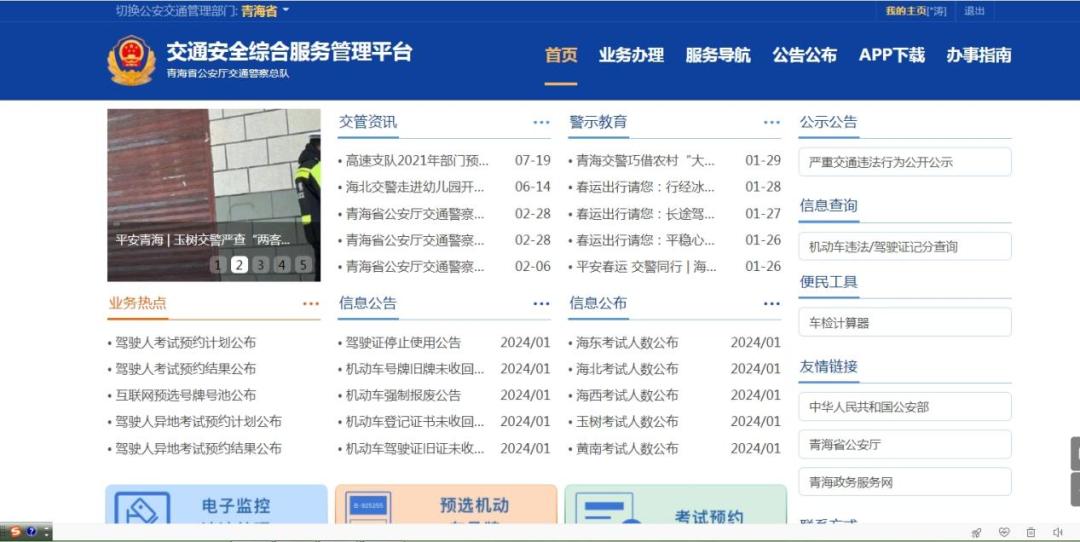Image resolution: width=1080 pixels, height=542 pixels.
Task: Open news 高速支队2021年部门预...
Action: point(417,161)
